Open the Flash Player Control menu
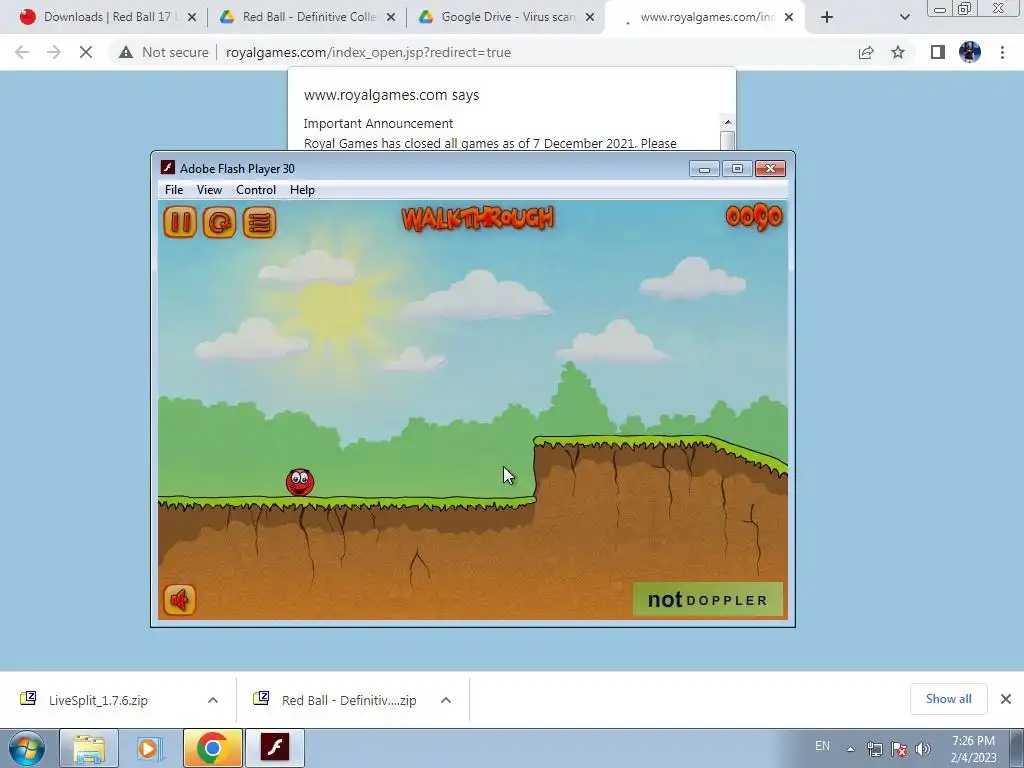 pos(256,189)
